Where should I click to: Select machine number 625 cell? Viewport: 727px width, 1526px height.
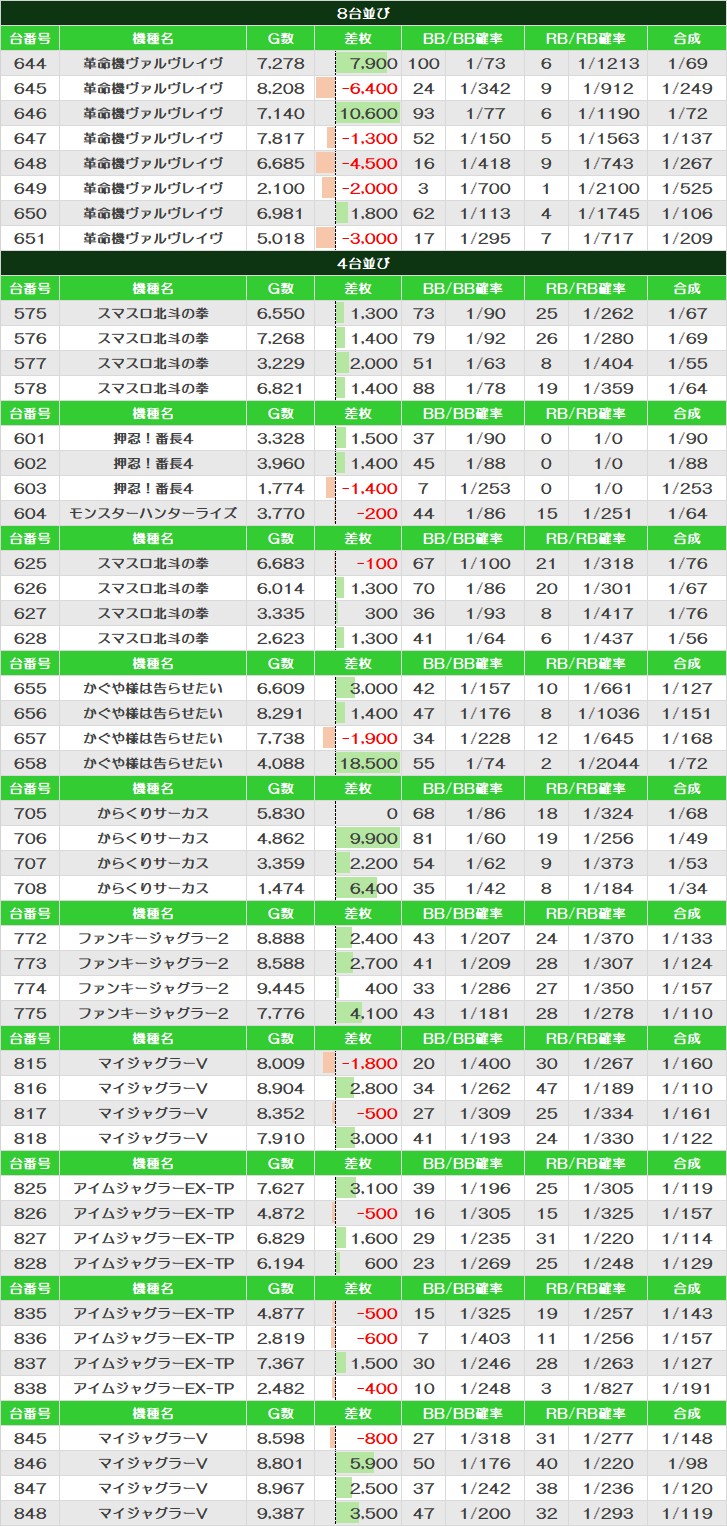point(30,563)
